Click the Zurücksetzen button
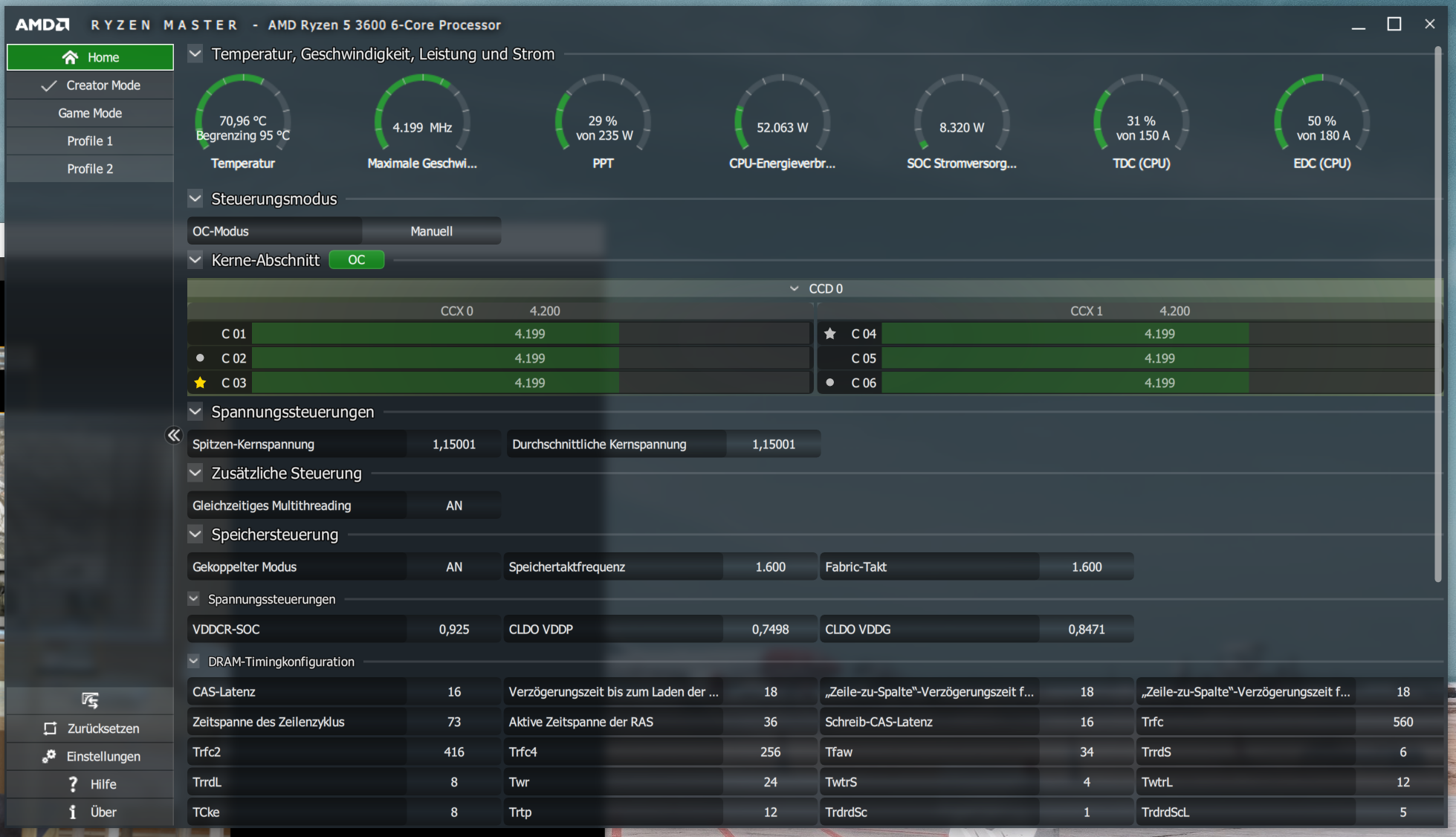This screenshot has height=837, width=1456. 90,728
